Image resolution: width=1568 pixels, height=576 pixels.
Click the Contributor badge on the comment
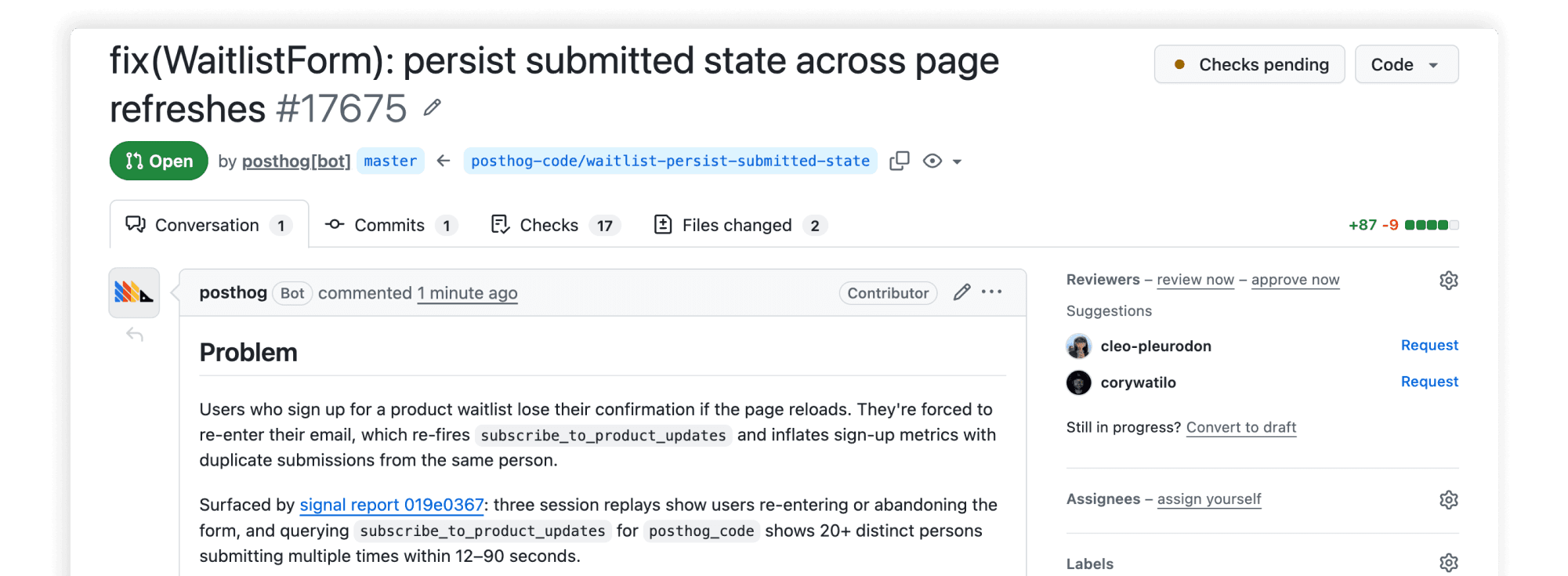click(888, 293)
